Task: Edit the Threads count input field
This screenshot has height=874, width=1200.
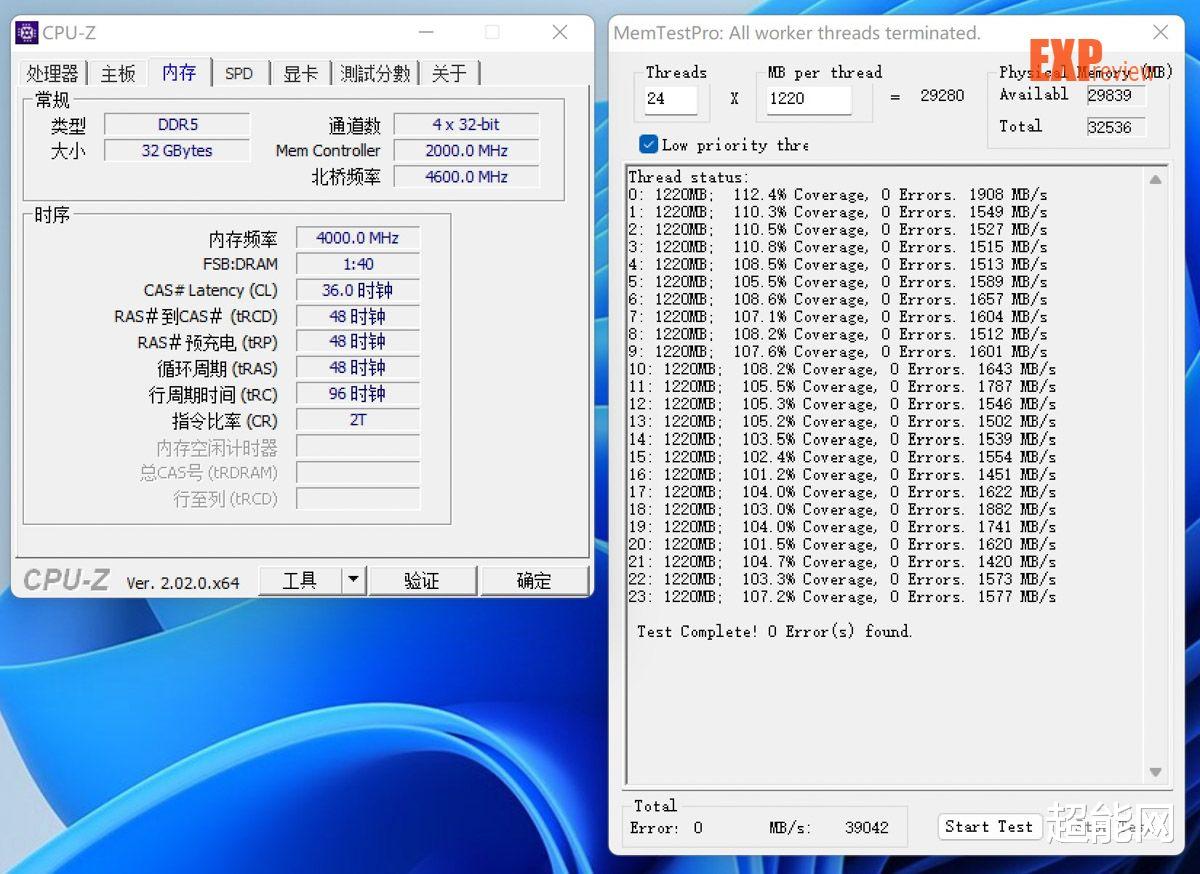Action: (671, 100)
